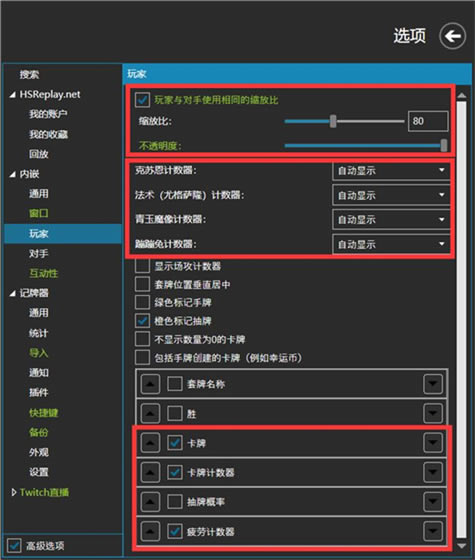Move 卡牌 row up with its arrow

point(150,443)
